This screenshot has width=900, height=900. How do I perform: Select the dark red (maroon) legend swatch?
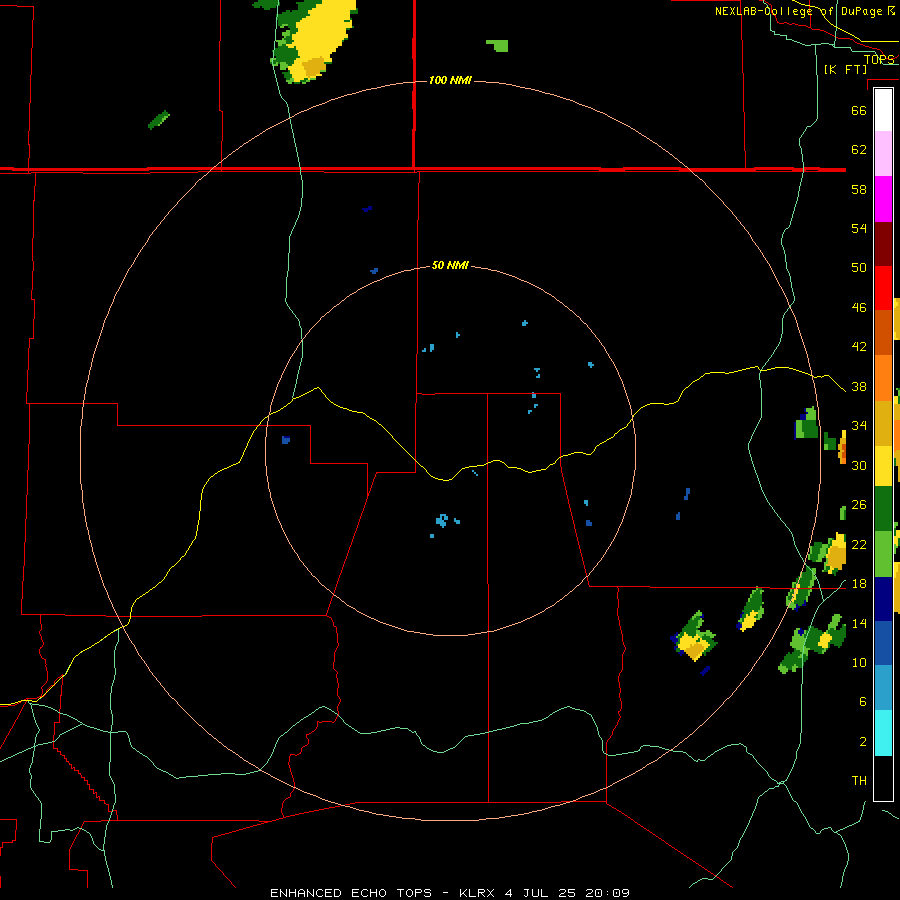coord(883,244)
